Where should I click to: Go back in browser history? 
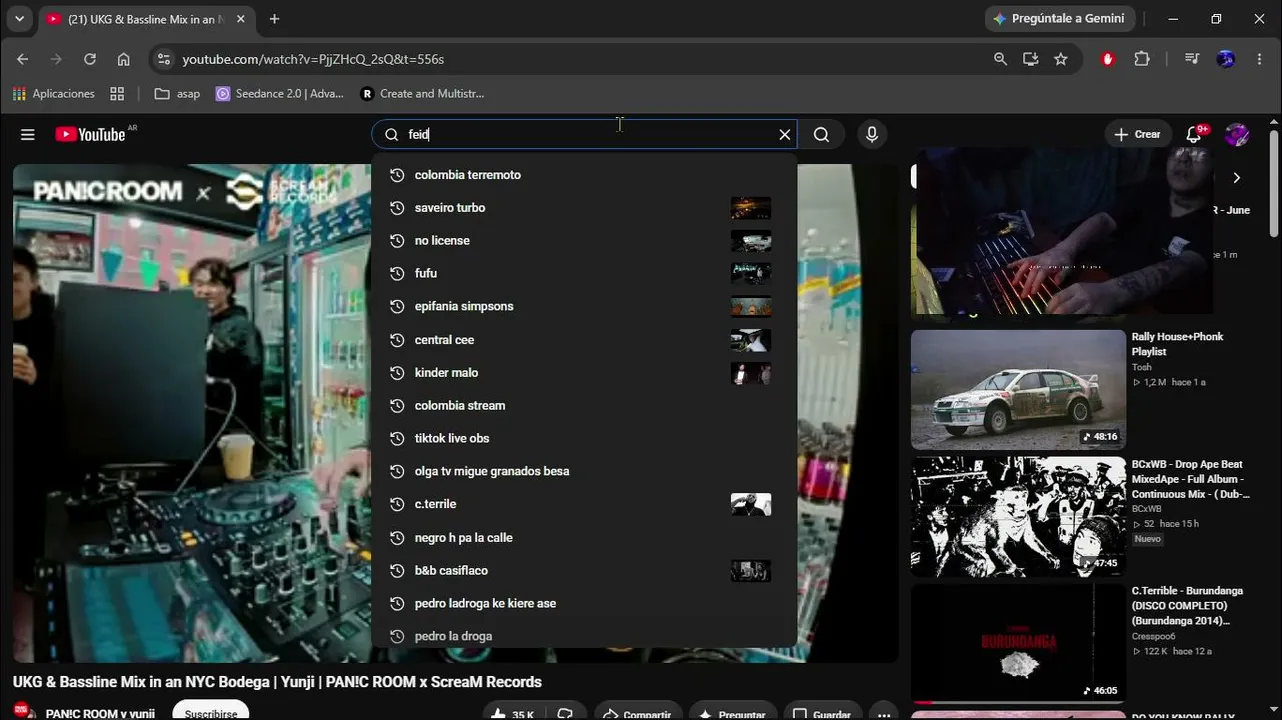click(x=23, y=59)
